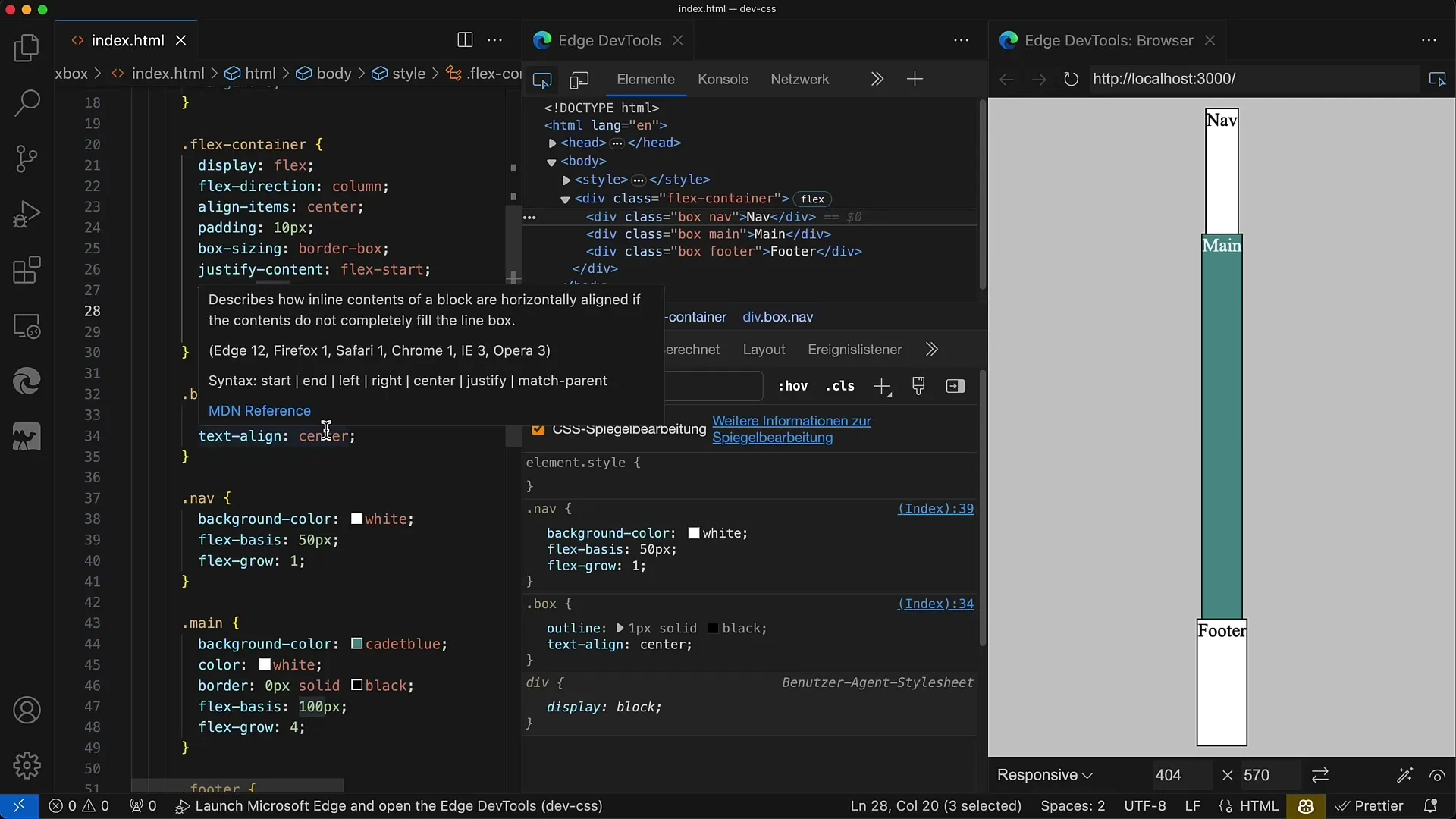Select the inspect element tool in DevTools
The image size is (1456, 819).
542,80
